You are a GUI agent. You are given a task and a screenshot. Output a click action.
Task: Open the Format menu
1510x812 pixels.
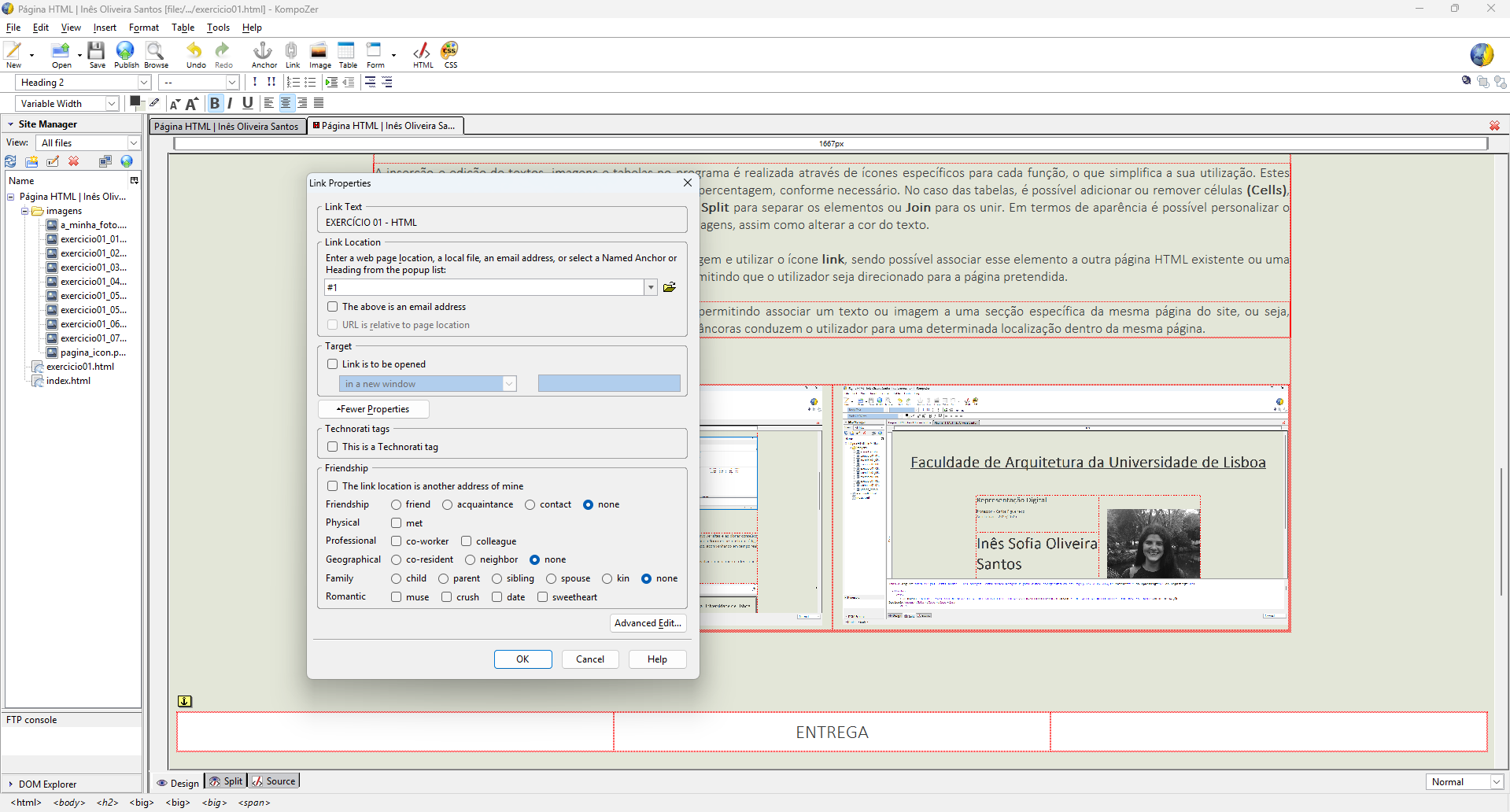point(144,28)
